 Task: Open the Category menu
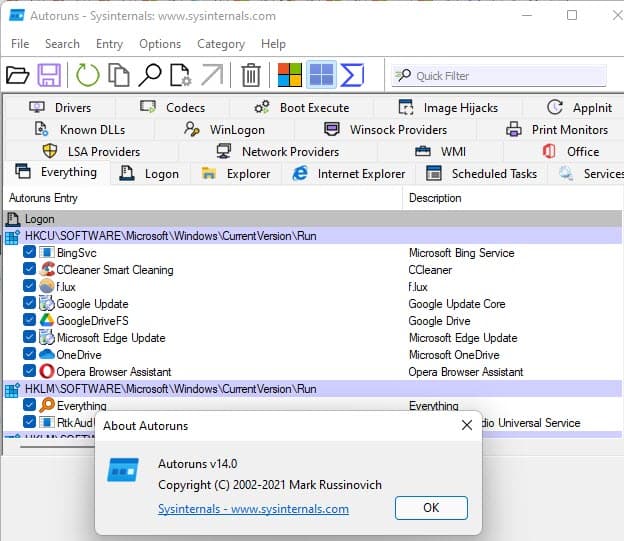click(221, 44)
